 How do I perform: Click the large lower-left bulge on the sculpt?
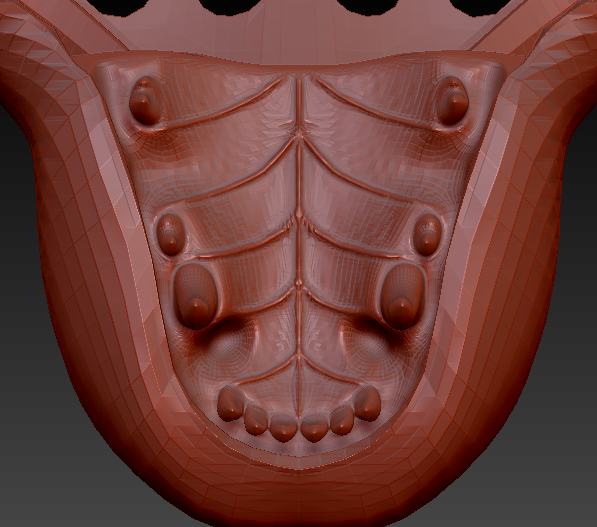coord(196,296)
